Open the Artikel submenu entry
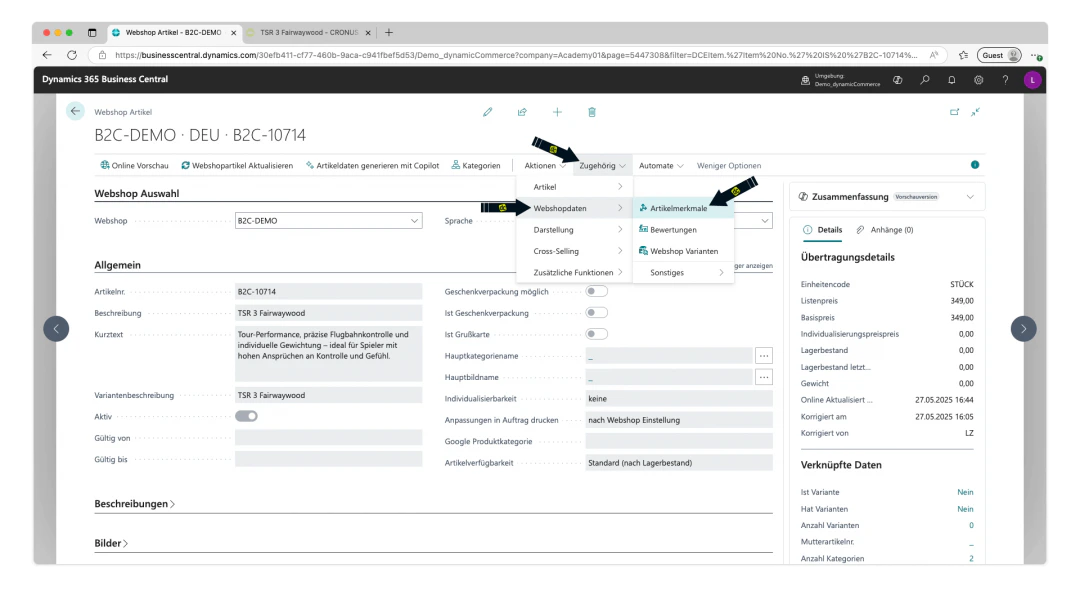1080x608 pixels. [575, 187]
